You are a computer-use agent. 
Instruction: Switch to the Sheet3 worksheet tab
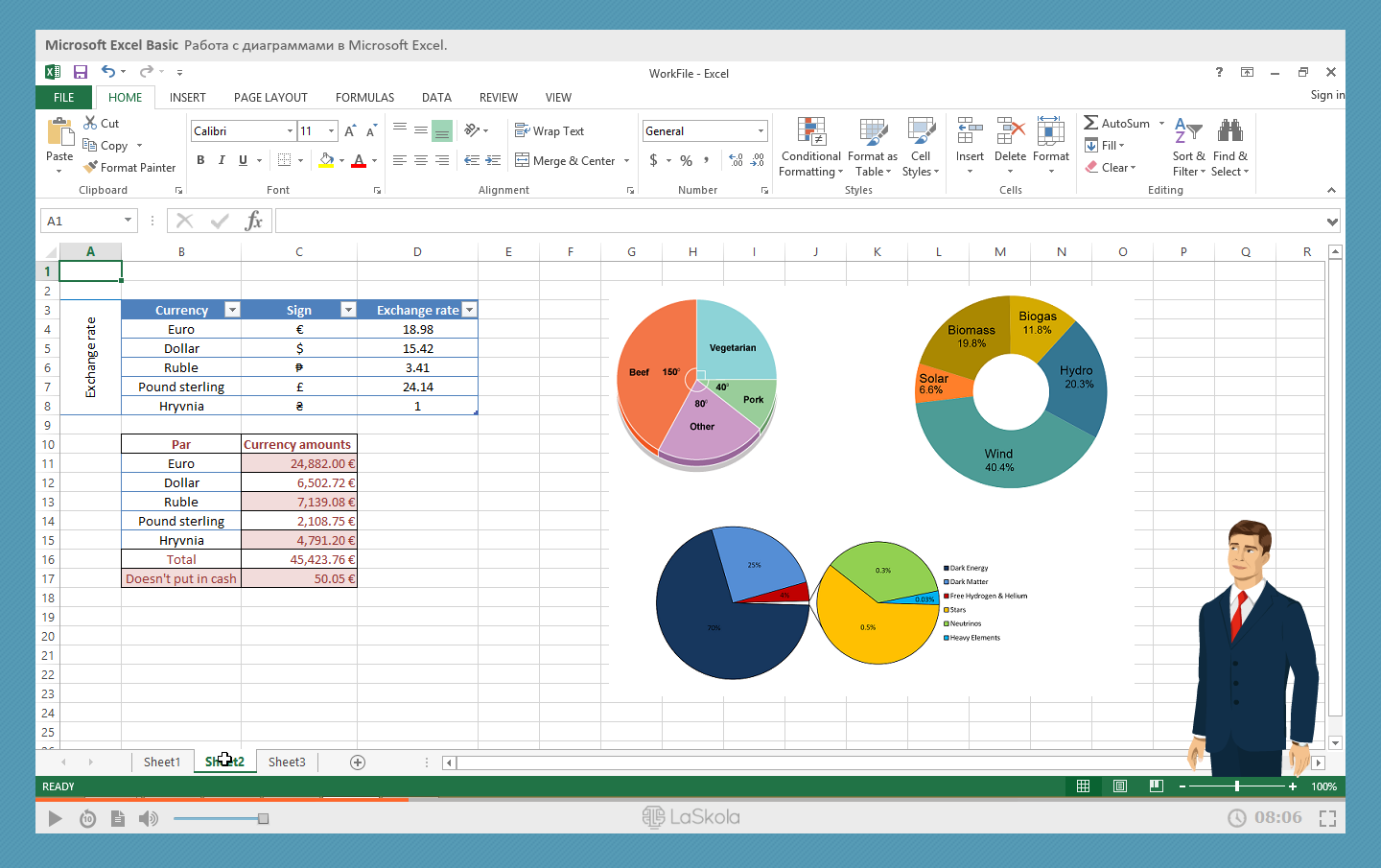287,762
